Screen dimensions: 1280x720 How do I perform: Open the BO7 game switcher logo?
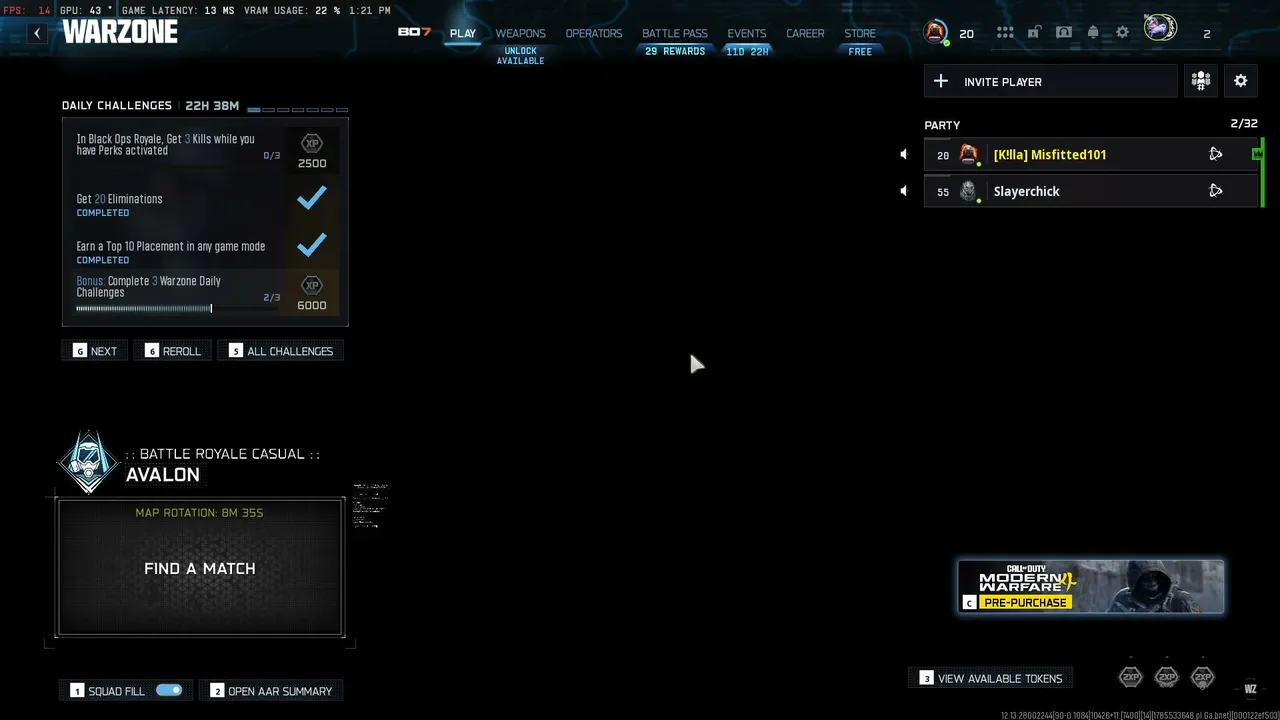(x=414, y=32)
